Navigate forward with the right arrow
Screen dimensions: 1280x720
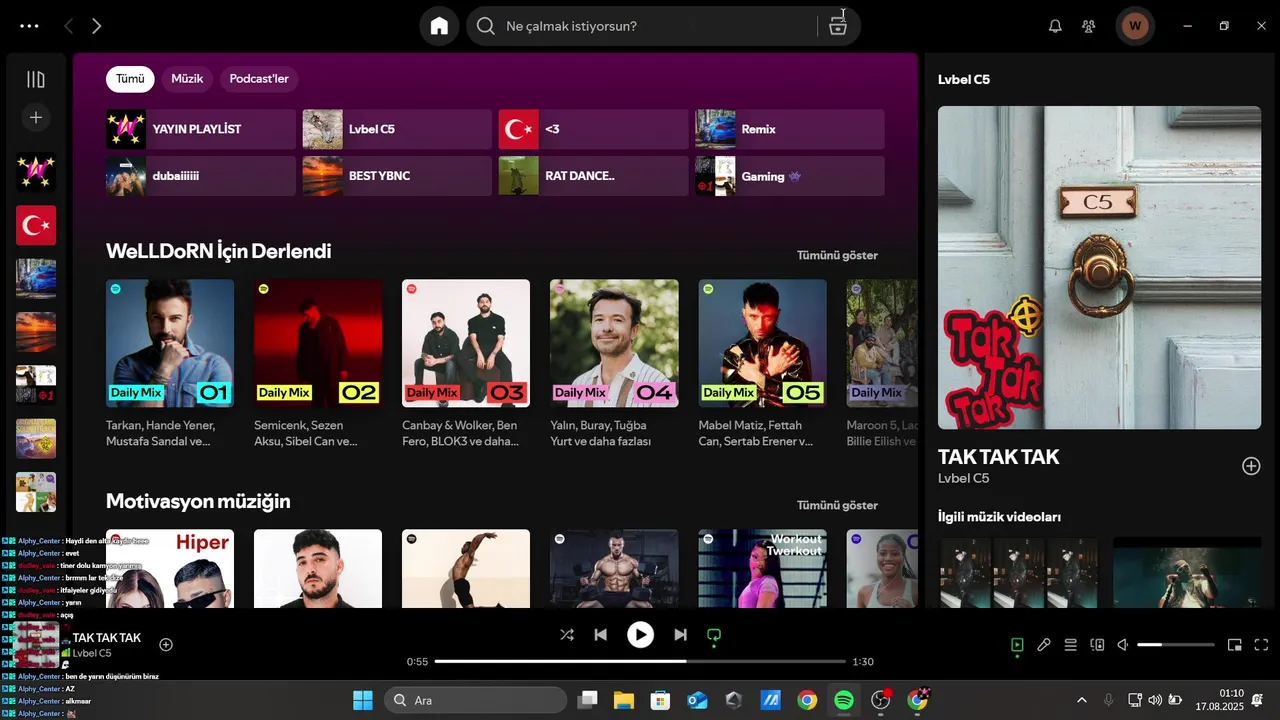click(x=97, y=26)
